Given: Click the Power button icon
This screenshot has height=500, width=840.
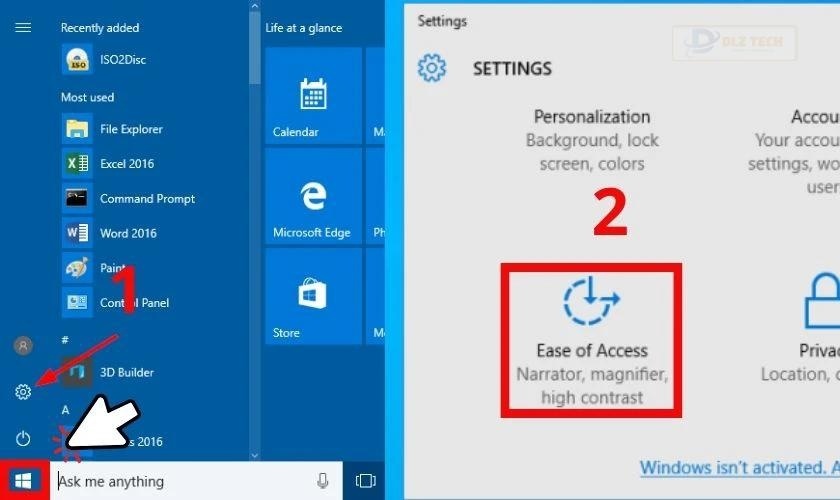Looking at the screenshot, I should coord(23,439).
